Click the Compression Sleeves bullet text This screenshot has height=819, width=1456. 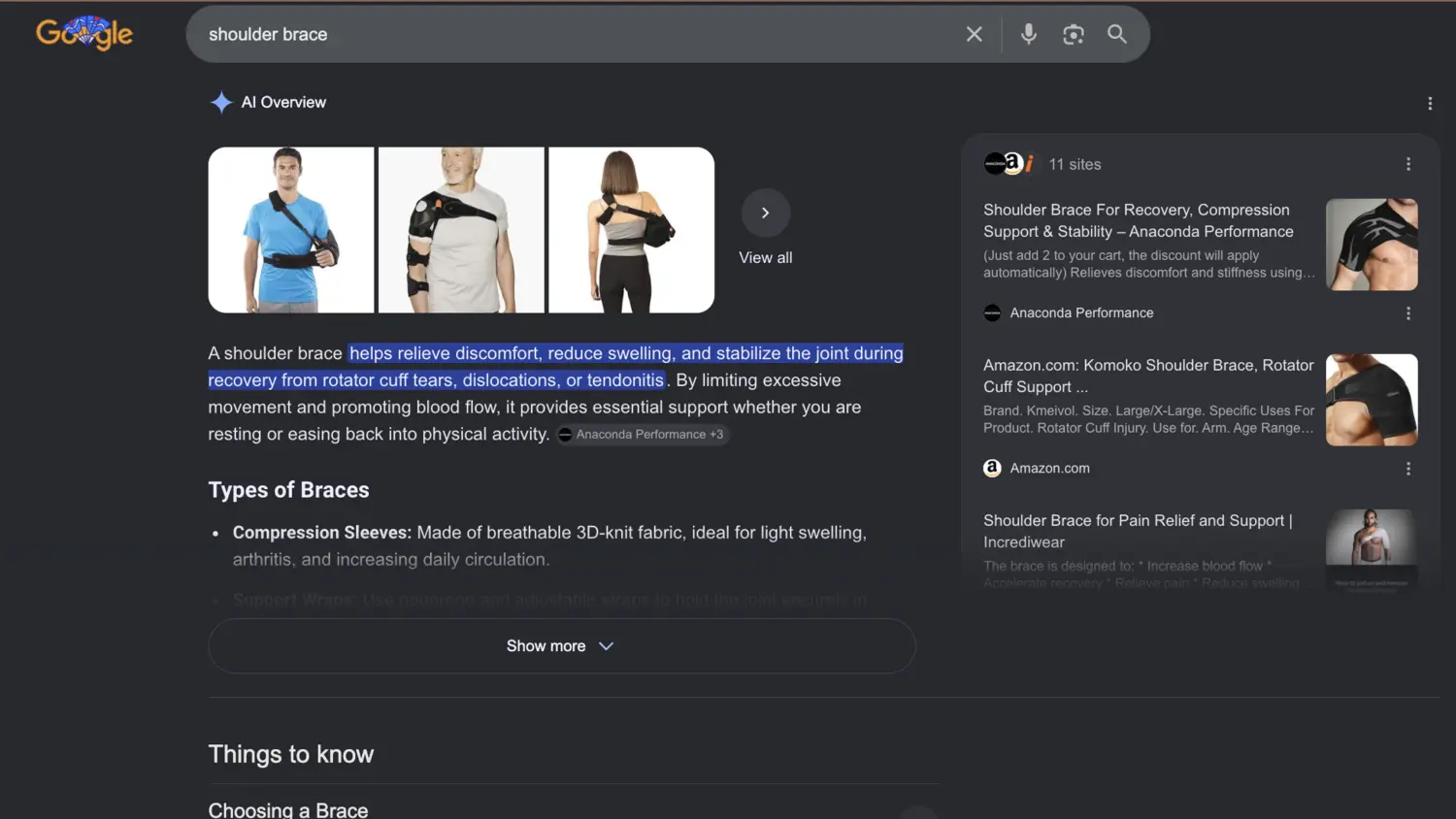(x=549, y=545)
